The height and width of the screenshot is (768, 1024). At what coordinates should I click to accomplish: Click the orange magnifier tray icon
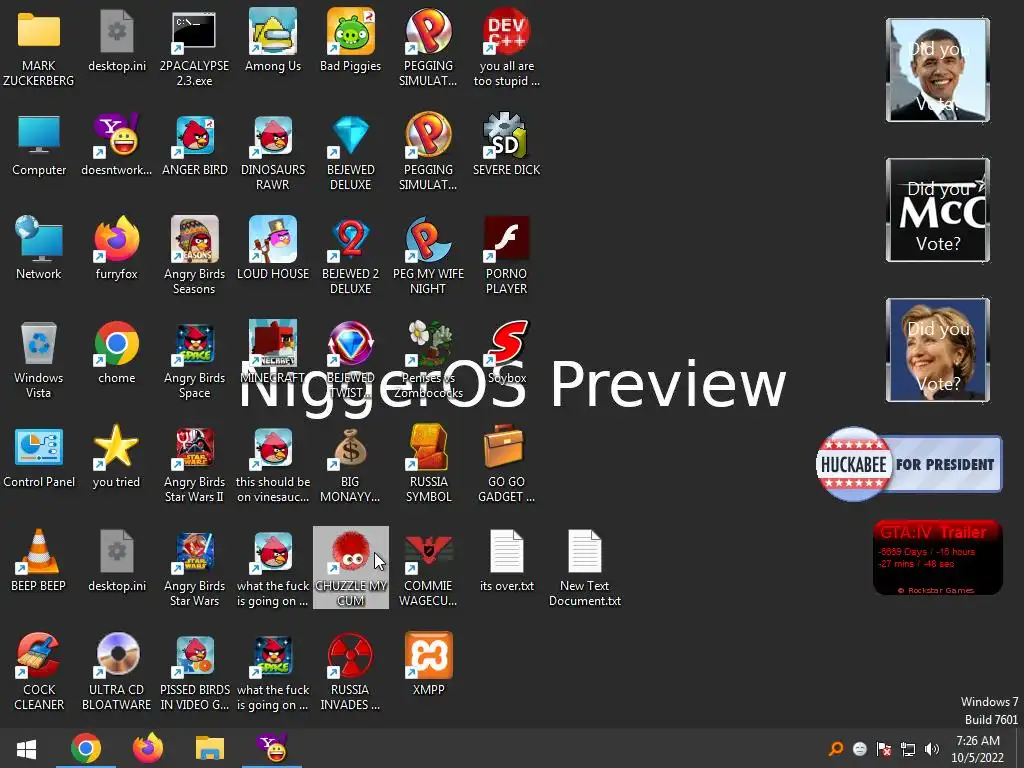[836, 749]
